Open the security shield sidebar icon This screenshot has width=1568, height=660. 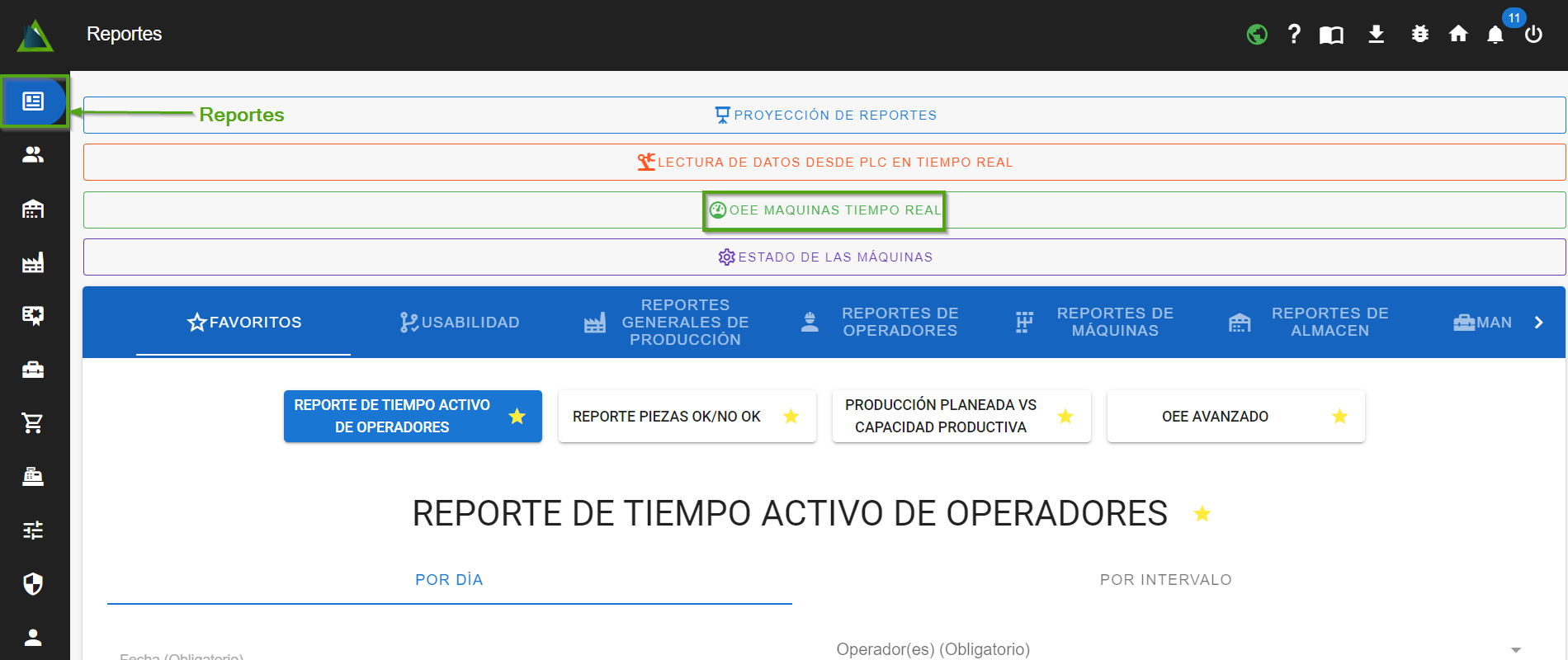click(x=33, y=584)
